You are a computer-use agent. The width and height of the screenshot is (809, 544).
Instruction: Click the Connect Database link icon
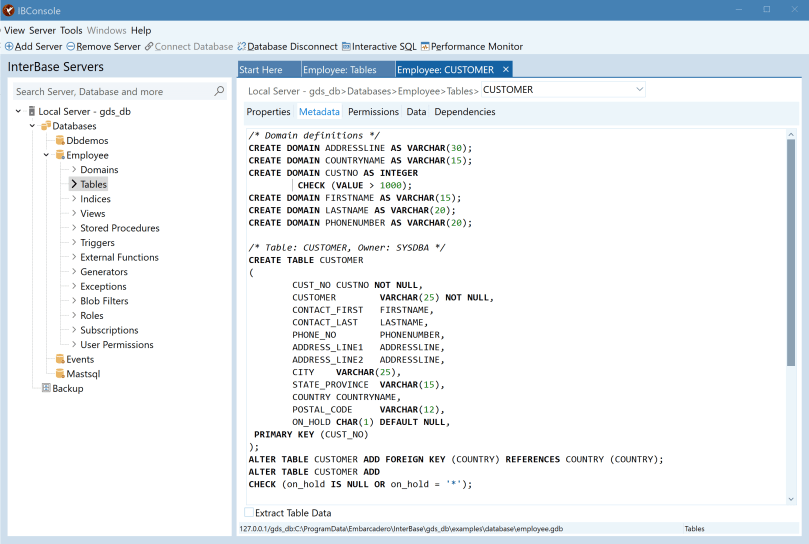[x=149, y=46]
